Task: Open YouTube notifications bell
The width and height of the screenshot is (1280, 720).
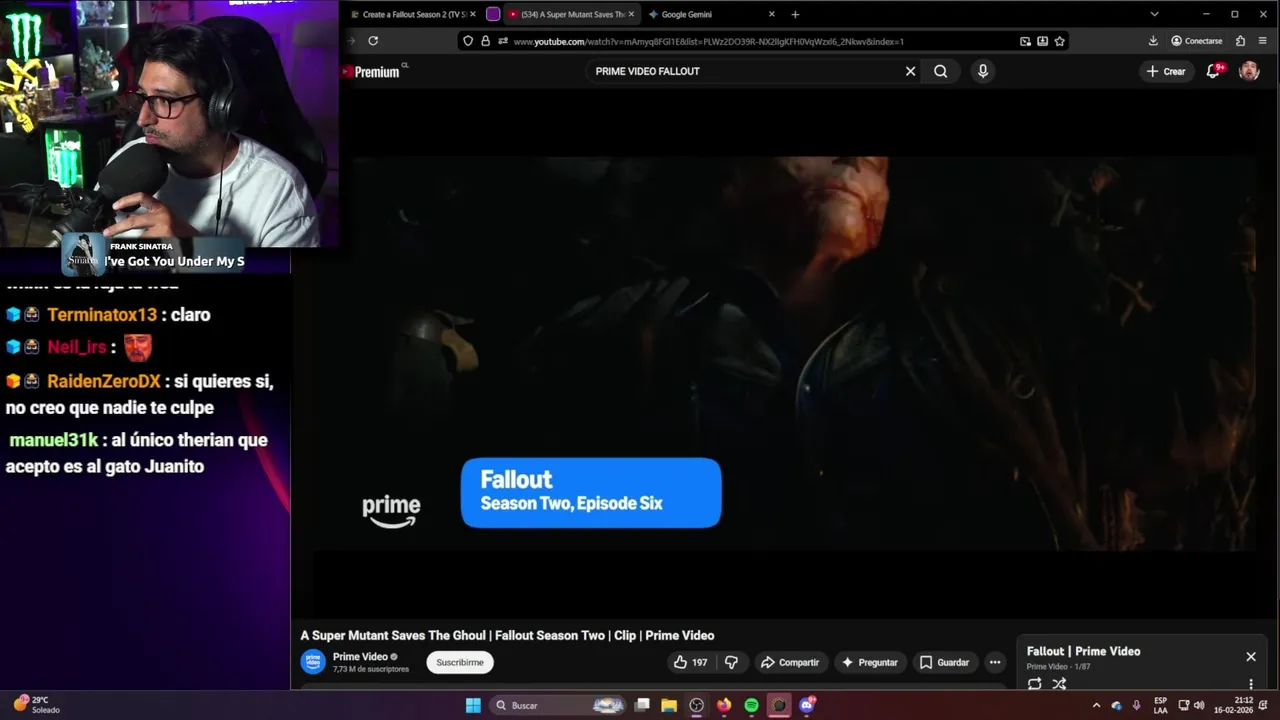Action: (1213, 71)
